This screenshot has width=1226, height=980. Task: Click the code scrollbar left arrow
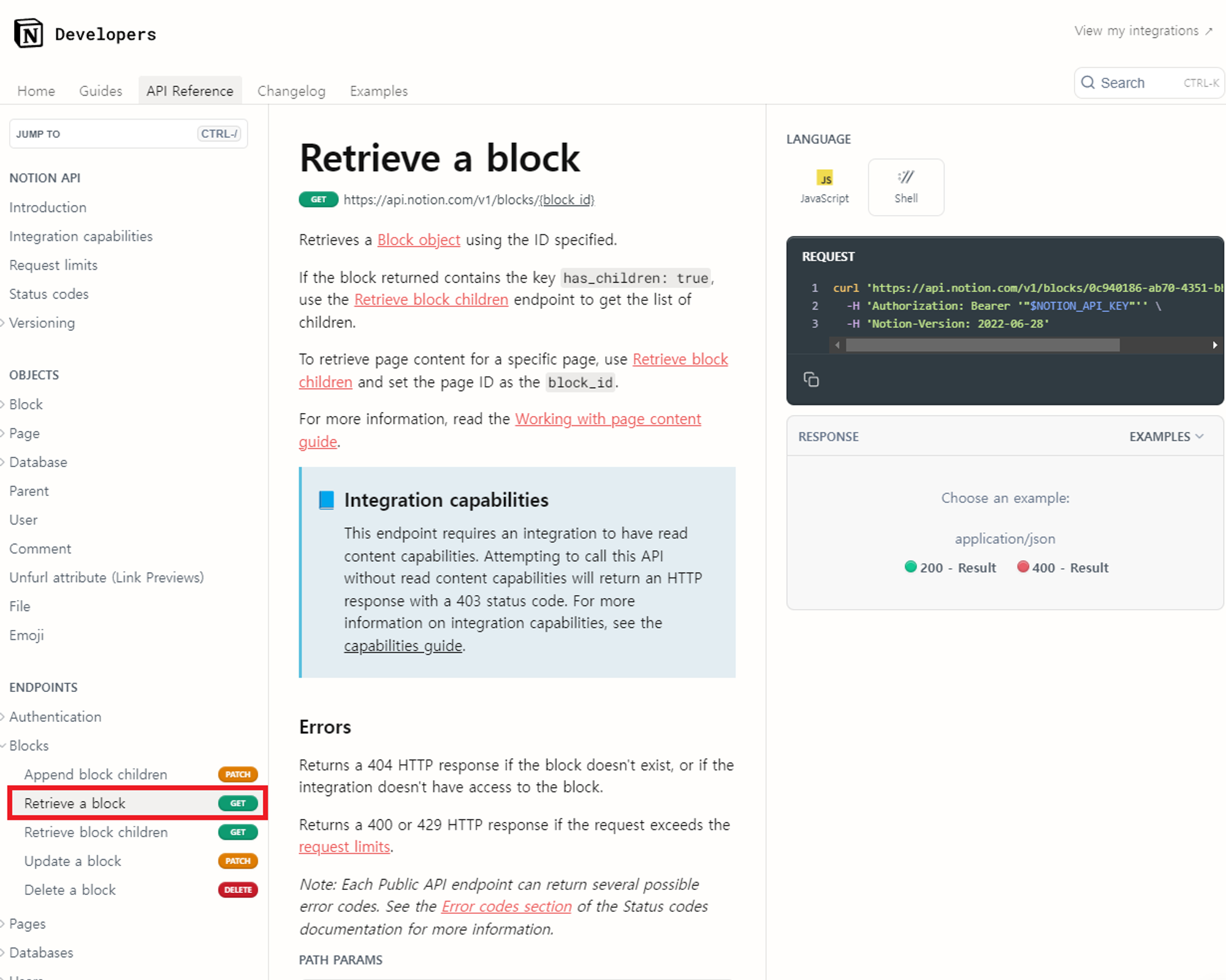pyautogui.click(x=837, y=345)
